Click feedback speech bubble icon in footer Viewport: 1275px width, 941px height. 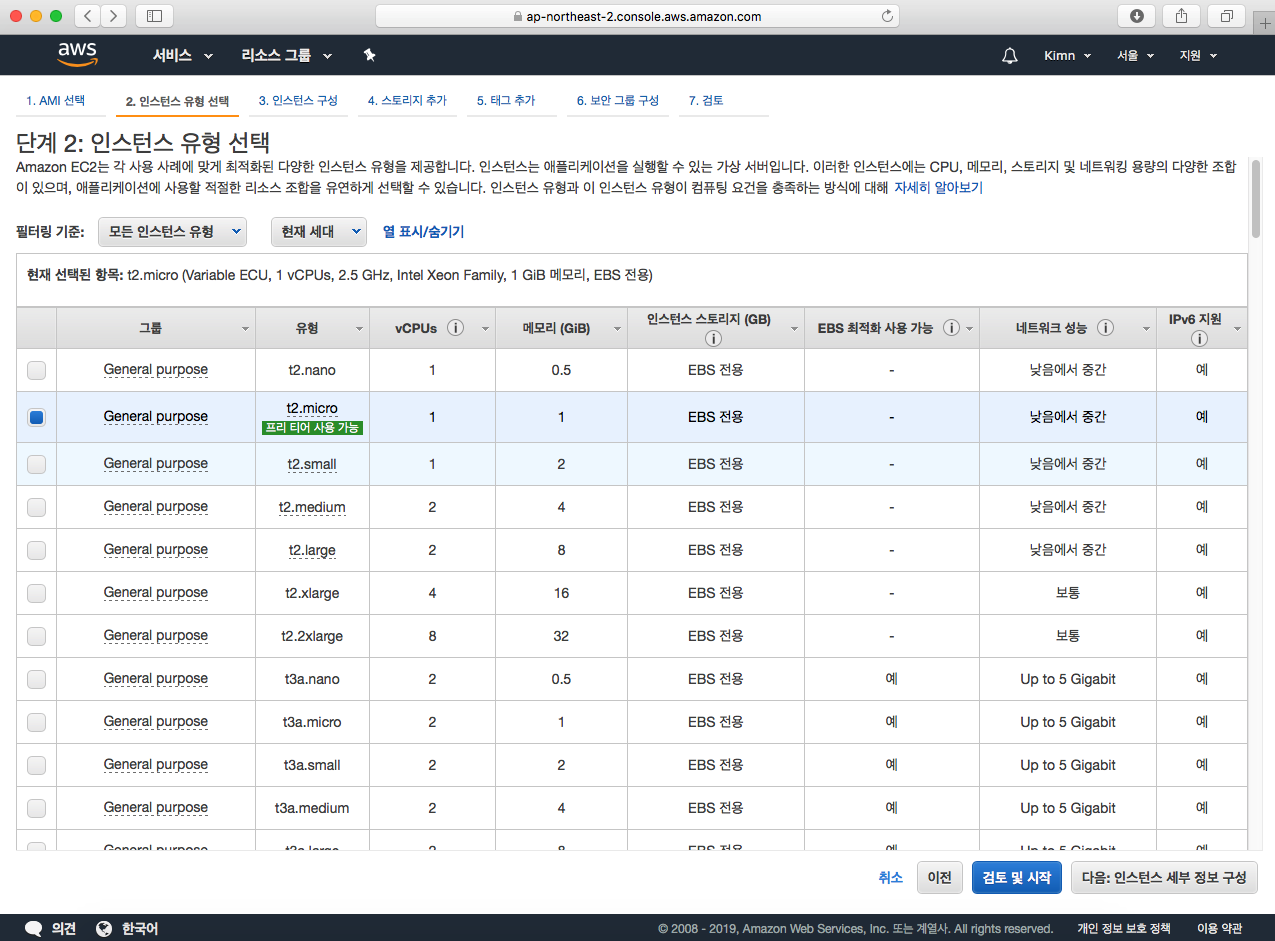tap(33, 928)
